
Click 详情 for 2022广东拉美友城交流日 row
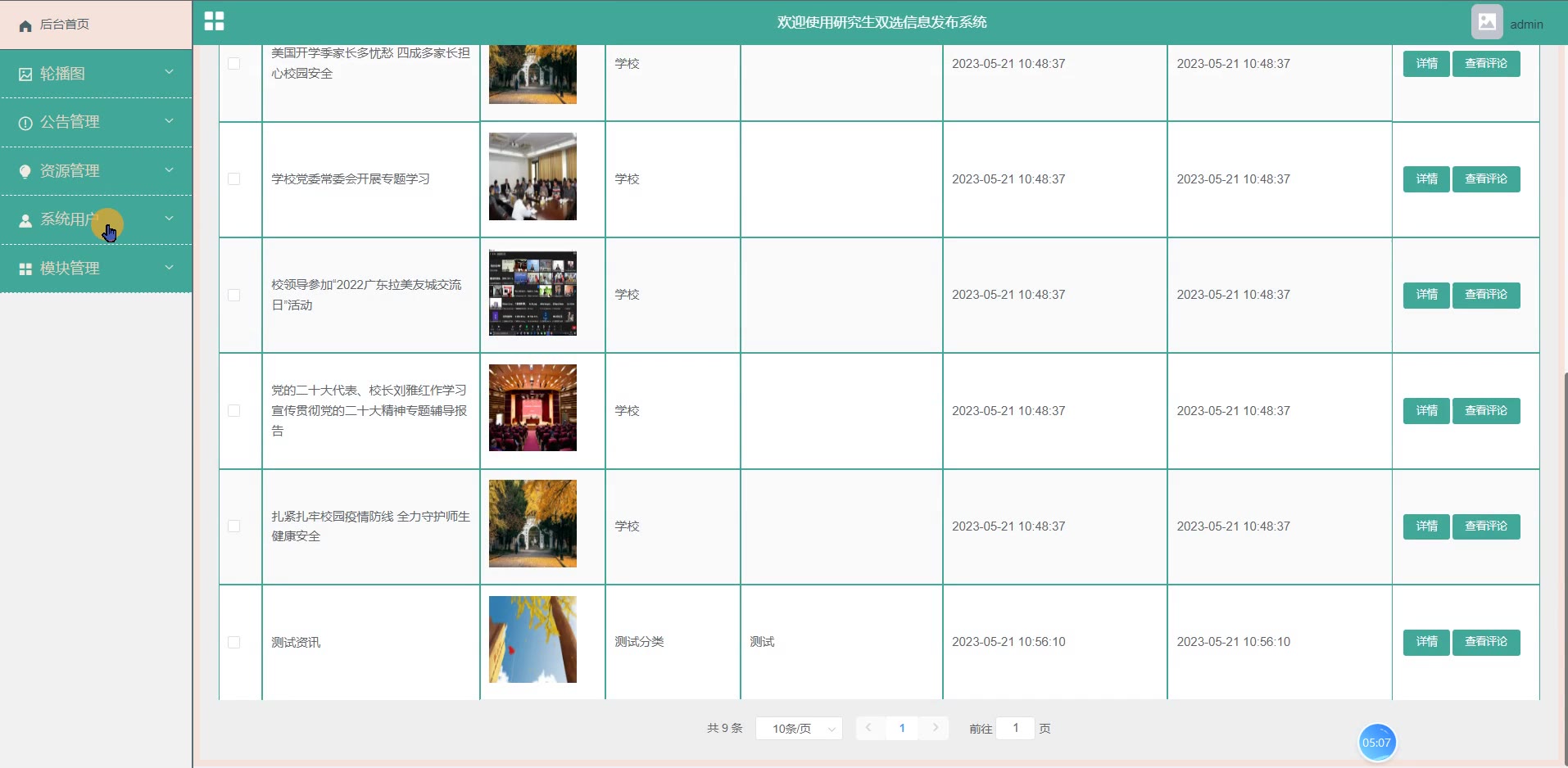1426,295
